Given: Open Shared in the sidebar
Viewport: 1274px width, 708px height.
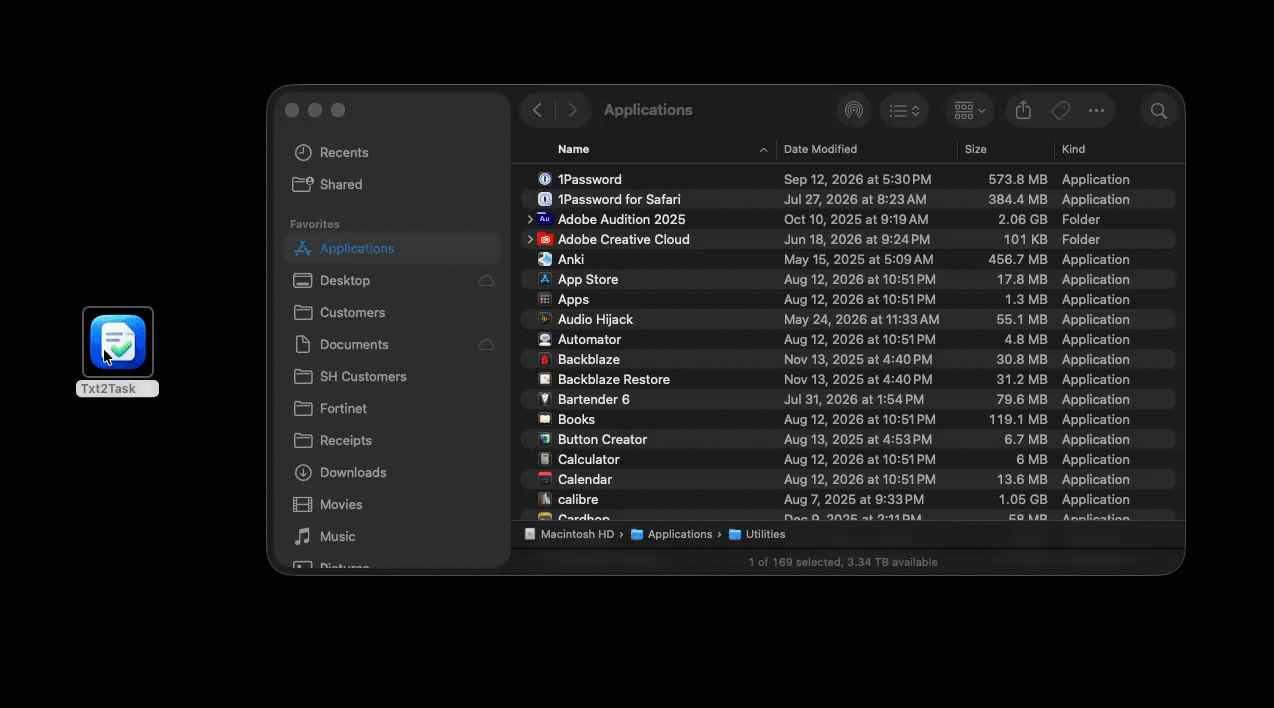Looking at the screenshot, I should (x=392, y=184).
